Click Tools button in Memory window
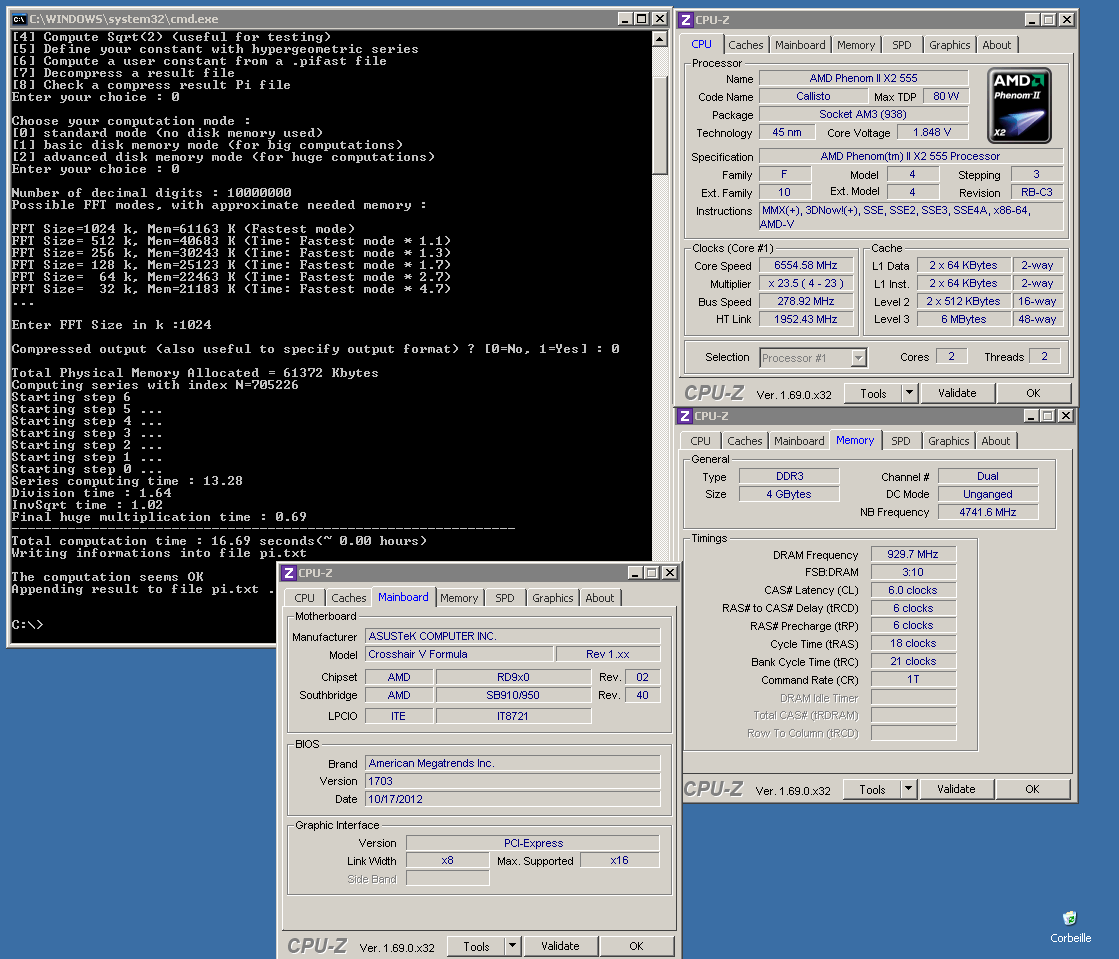The image size is (1119, 959). [x=872, y=789]
